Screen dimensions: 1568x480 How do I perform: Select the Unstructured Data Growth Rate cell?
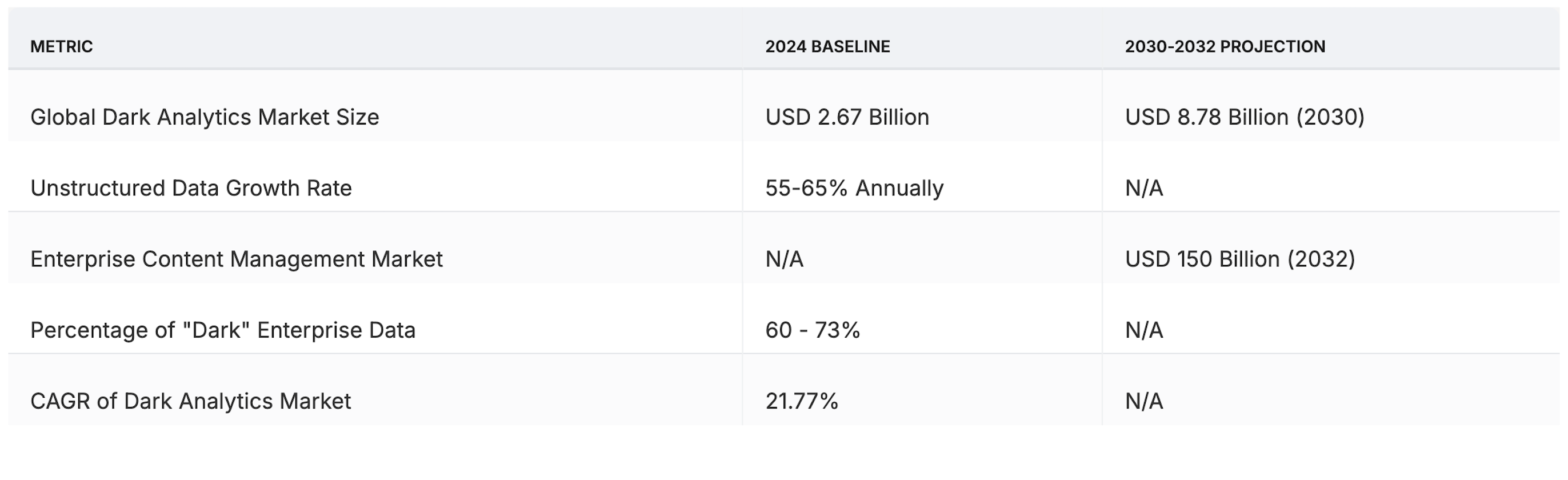pyautogui.click(x=191, y=188)
